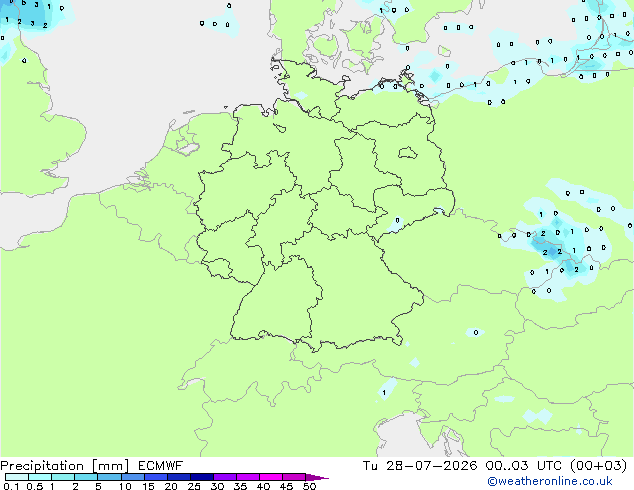
Task: Click the 25–30 mm navy legend swatch
Action: coord(202,477)
